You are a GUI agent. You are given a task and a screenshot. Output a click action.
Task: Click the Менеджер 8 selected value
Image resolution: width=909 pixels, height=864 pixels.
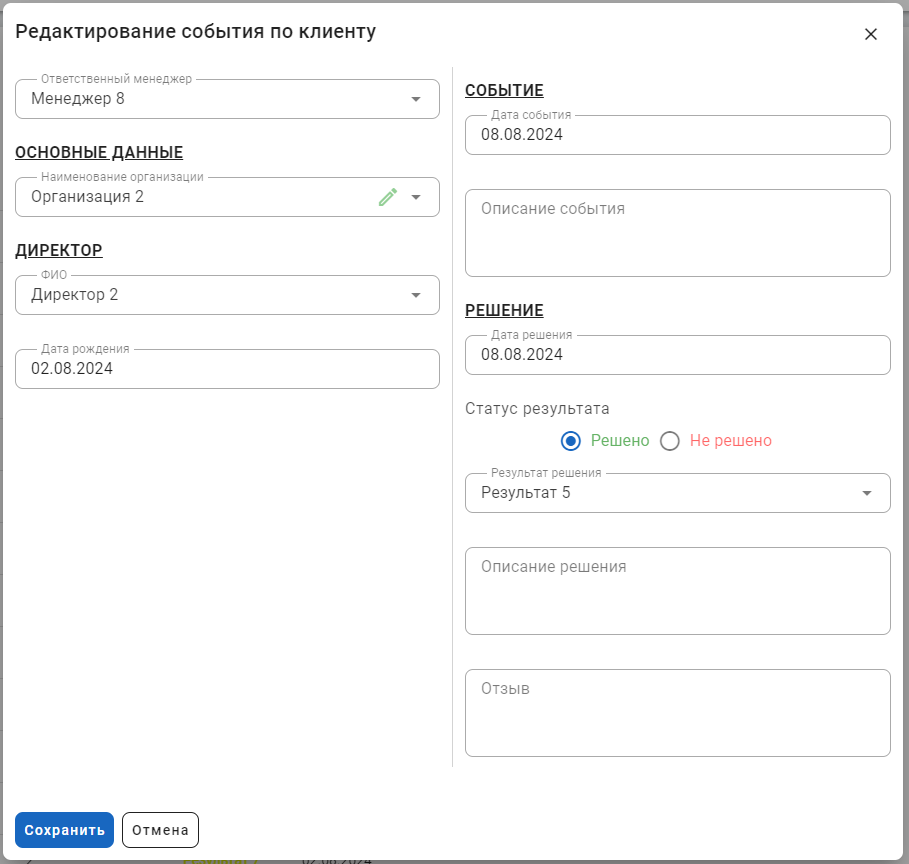point(78,99)
